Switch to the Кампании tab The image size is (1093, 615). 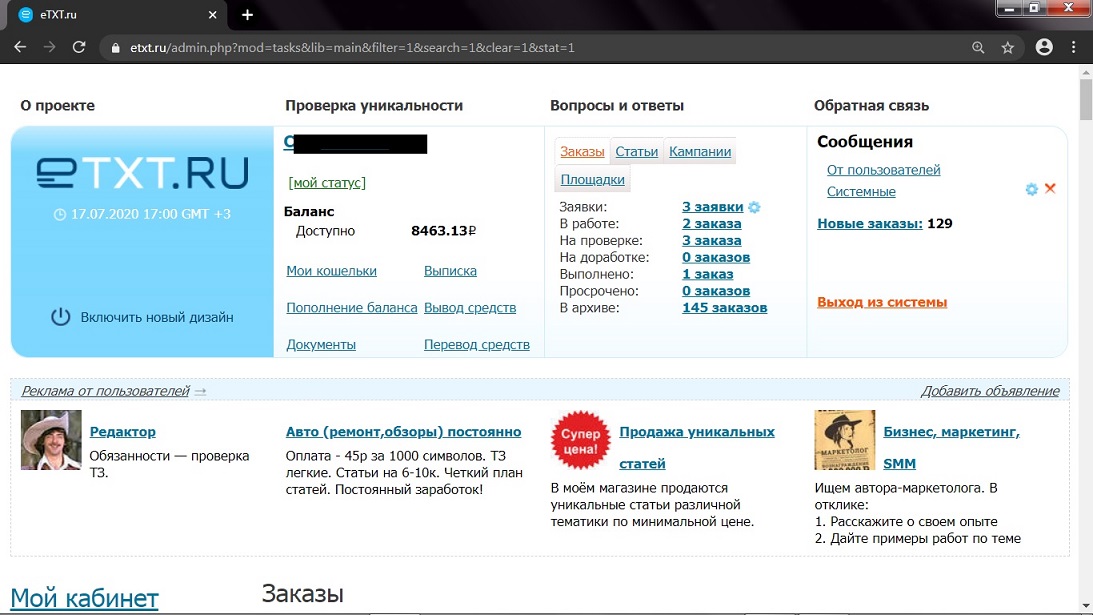(700, 151)
